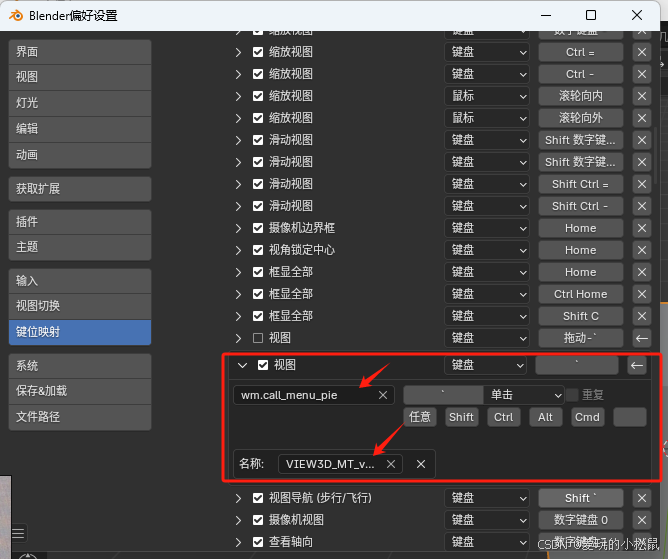Remove the Ctrl Home keymap entry

(x=642, y=294)
